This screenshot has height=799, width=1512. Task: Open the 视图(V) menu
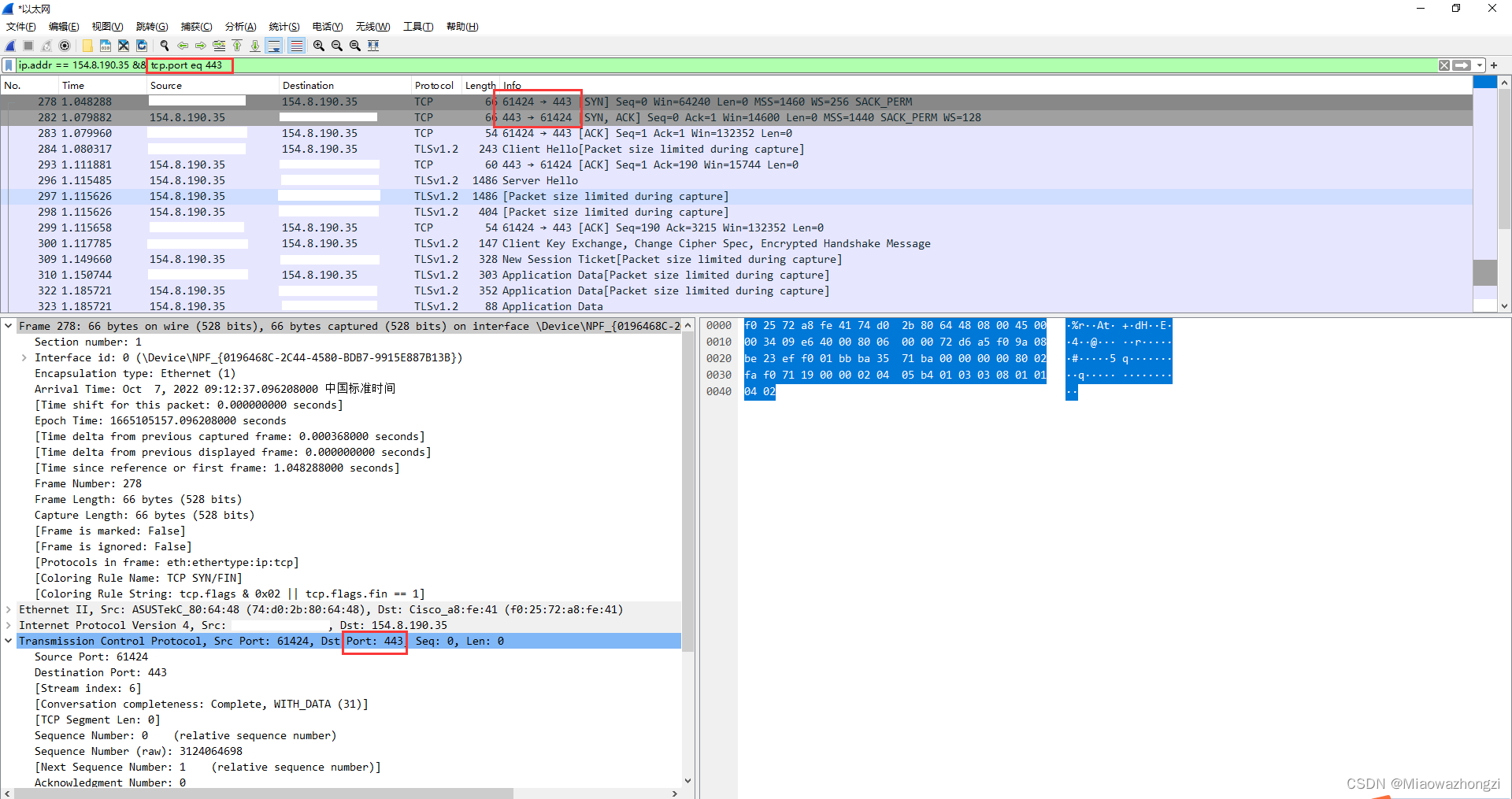[x=108, y=27]
